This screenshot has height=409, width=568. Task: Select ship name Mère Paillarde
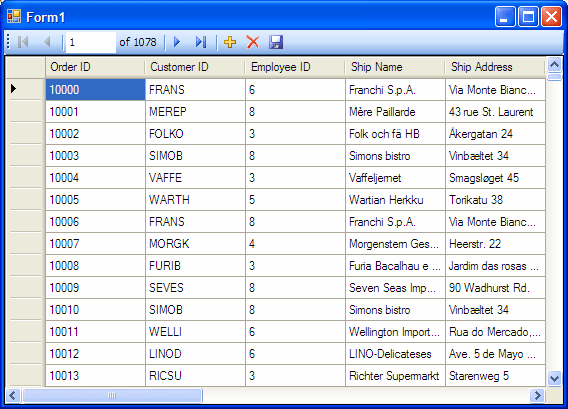pos(395,112)
